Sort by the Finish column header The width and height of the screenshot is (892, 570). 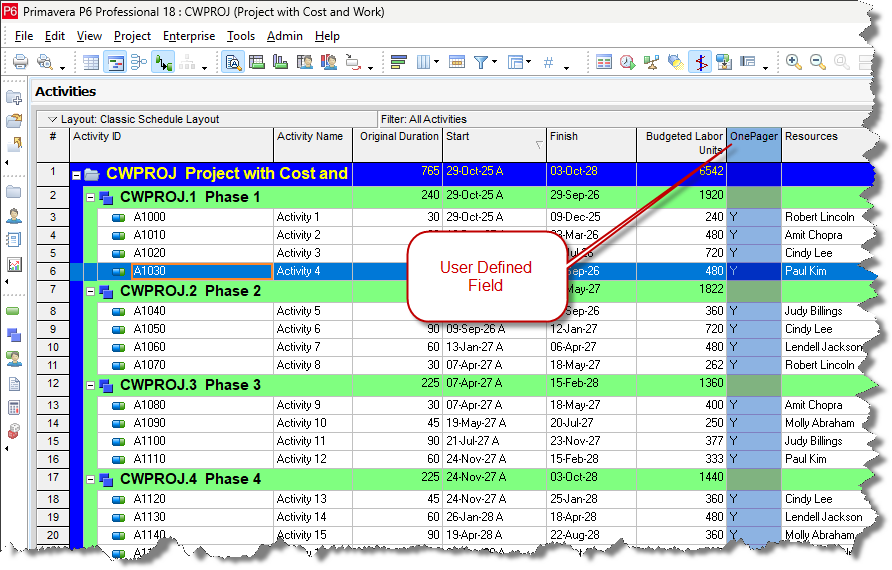pyautogui.click(x=591, y=144)
